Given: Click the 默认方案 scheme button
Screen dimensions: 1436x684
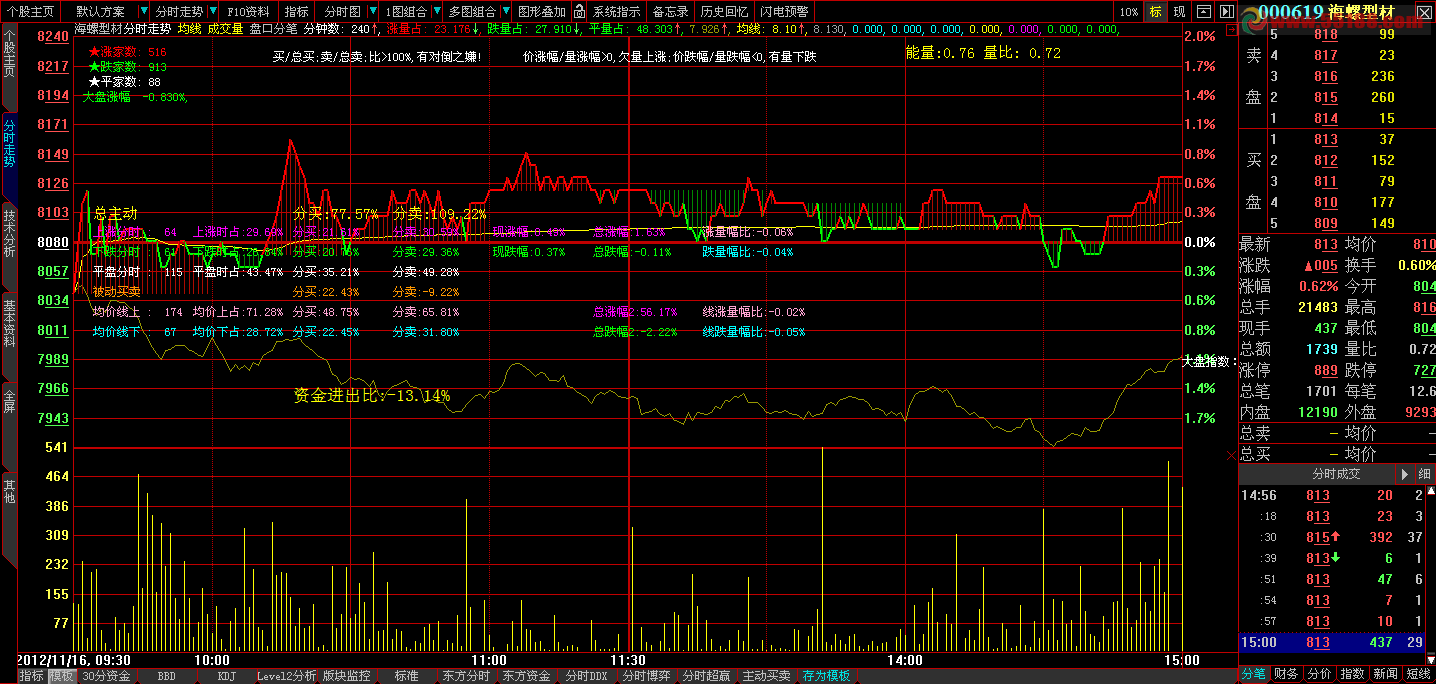Looking at the screenshot, I should (x=100, y=11).
